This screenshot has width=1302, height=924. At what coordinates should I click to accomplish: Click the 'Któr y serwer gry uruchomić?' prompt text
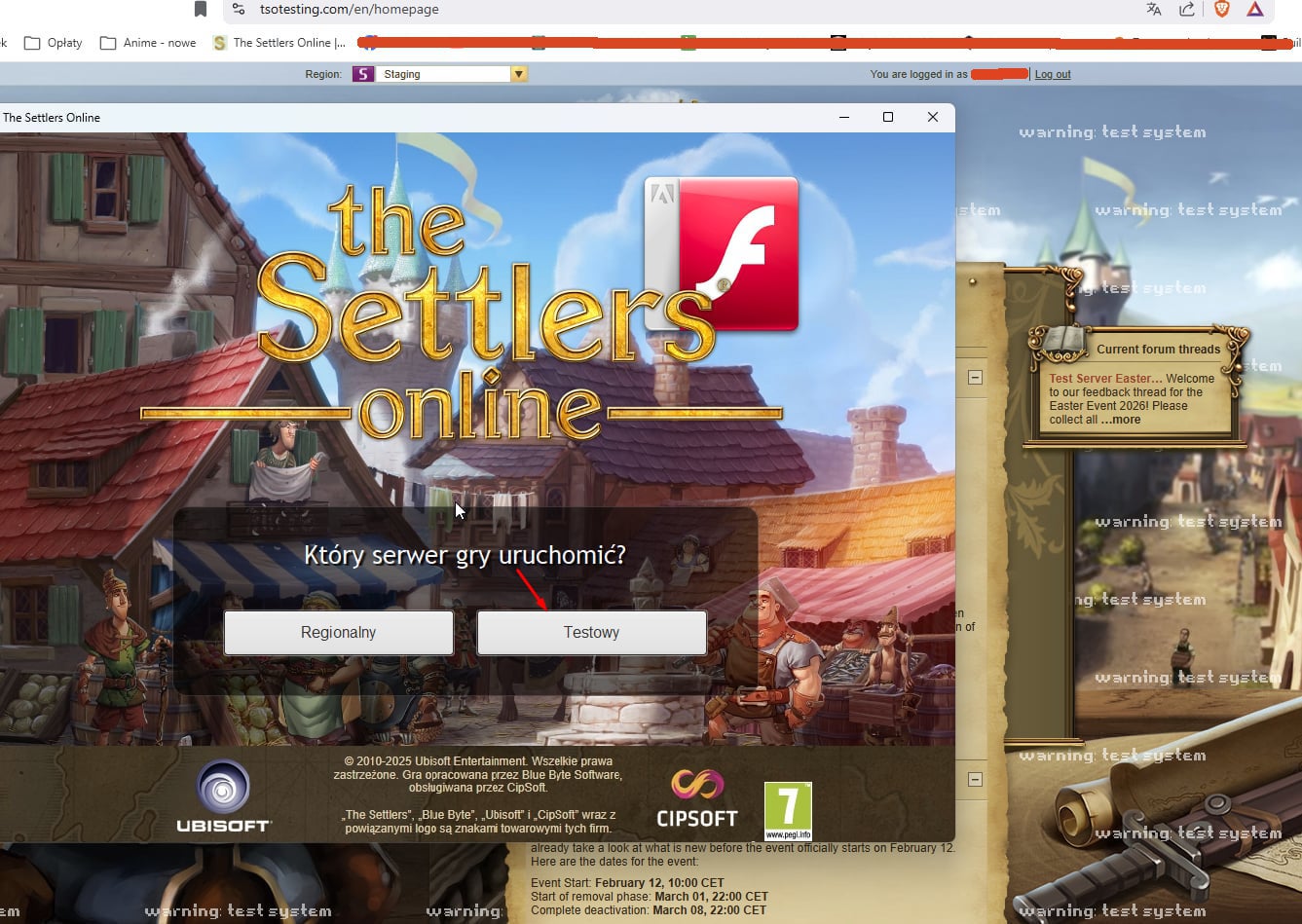click(465, 555)
